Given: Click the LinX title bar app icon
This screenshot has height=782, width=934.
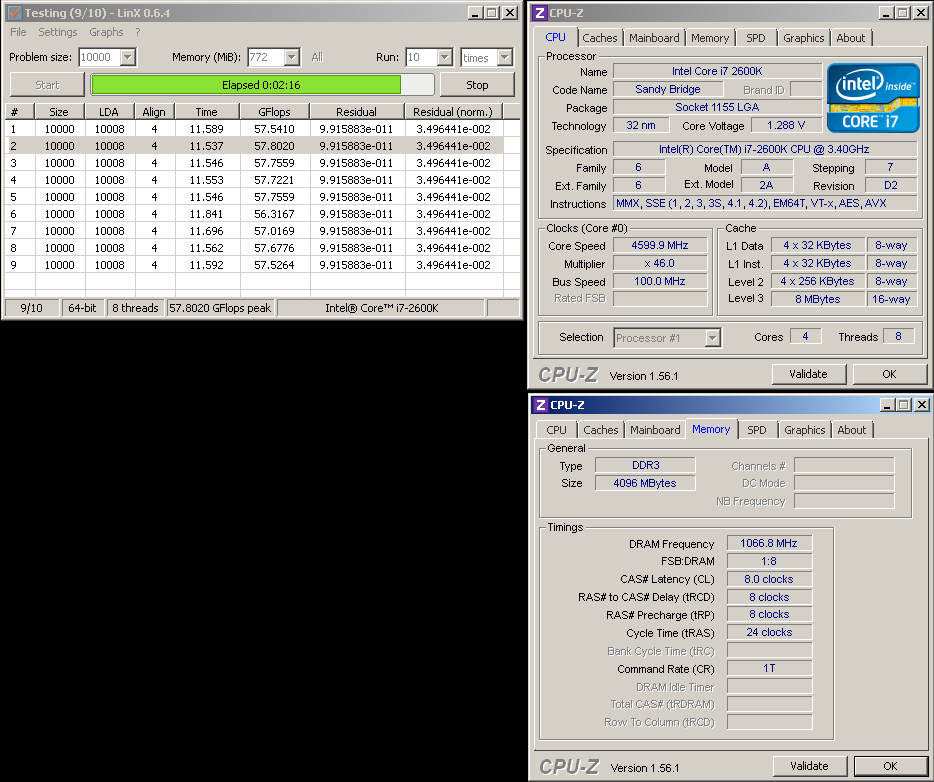Looking at the screenshot, I should 14,13.
